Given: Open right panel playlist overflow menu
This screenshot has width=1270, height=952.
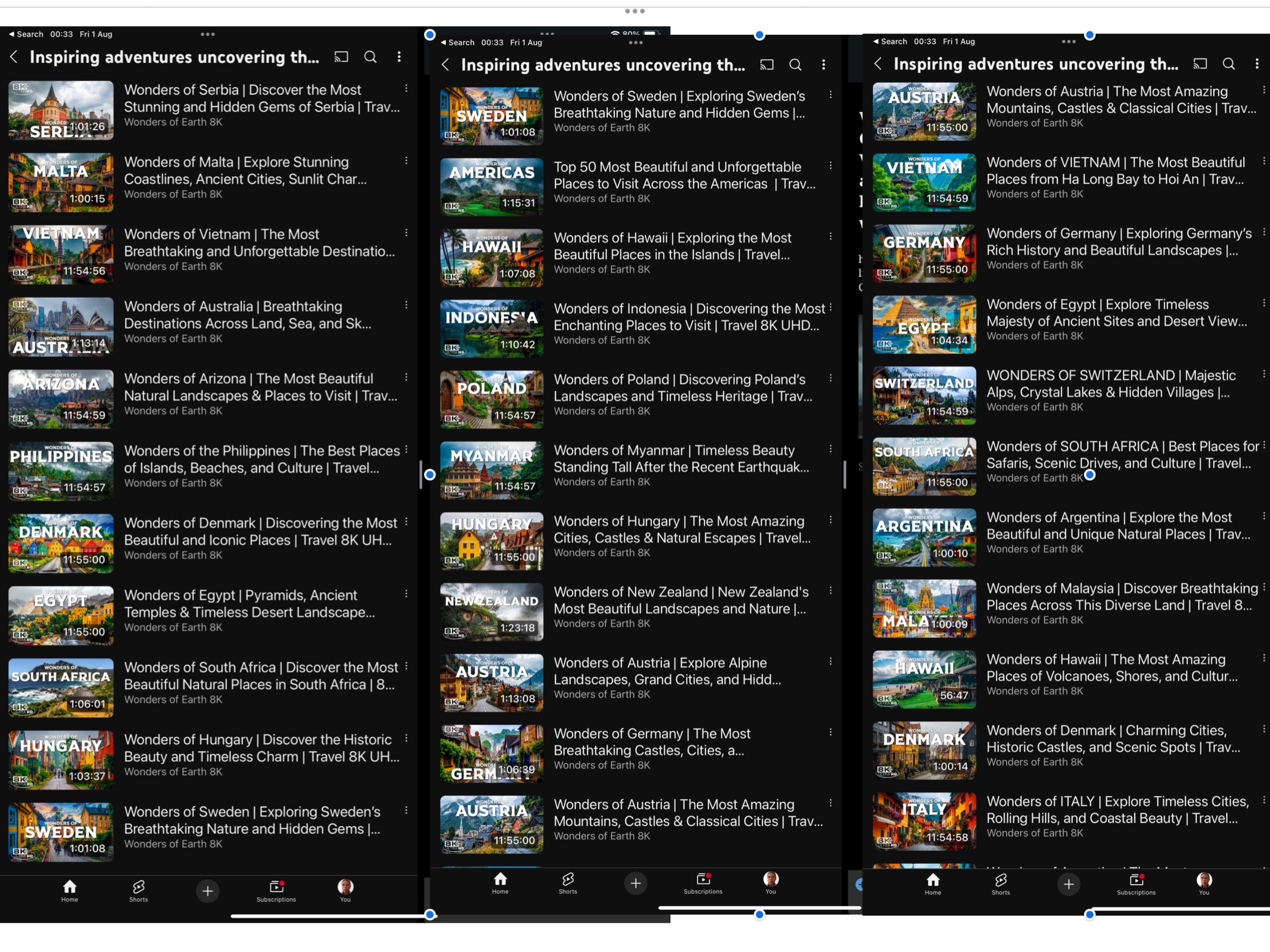Looking at the screenshot, I should point(1256,64).
